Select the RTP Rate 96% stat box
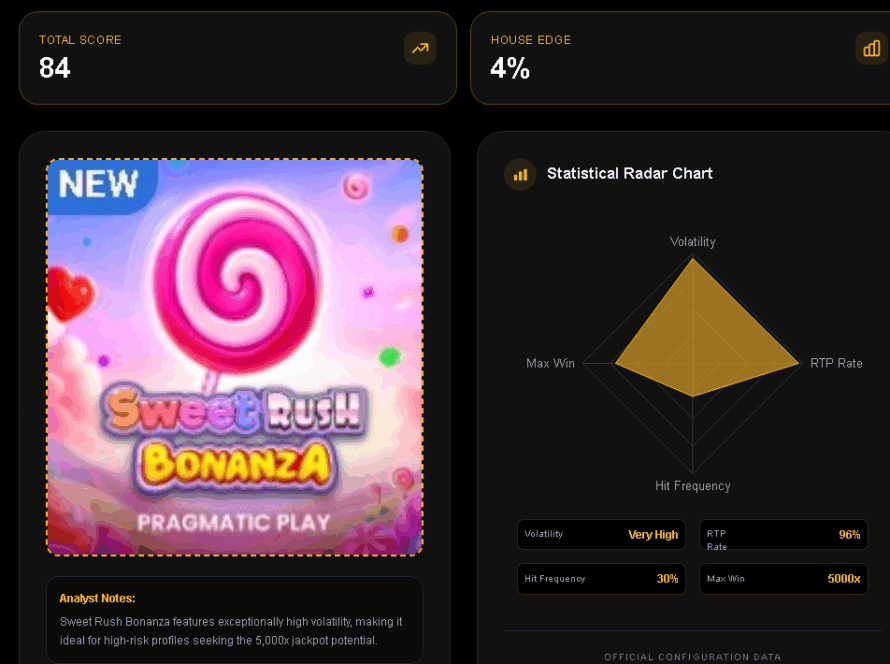The height and width of the screenshot is (664, 890). (x=783, y=535)
